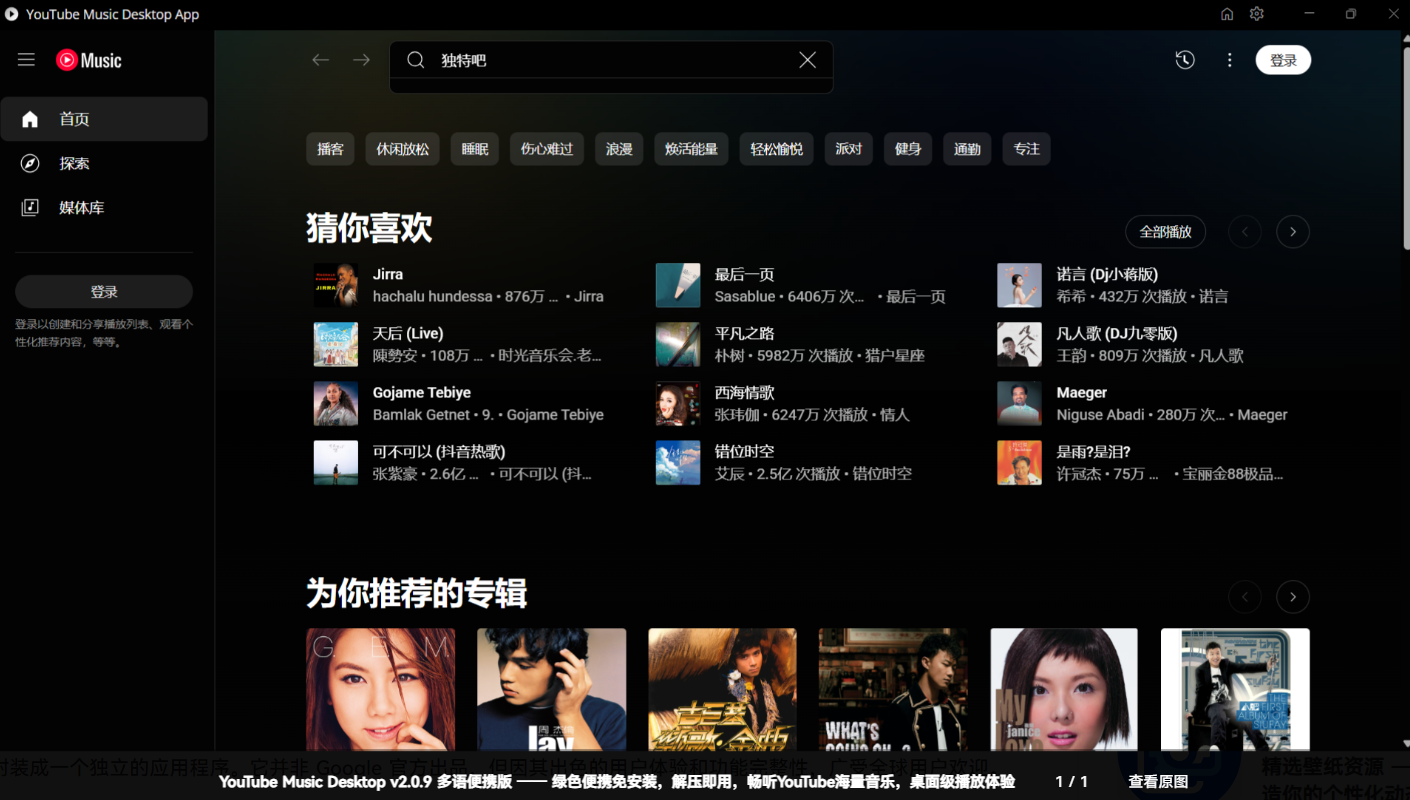Image resolution: width=1410 pixels, height=800 pixels.
Task: Select the 浪漫 chip
Action: (x=619, y=149)
